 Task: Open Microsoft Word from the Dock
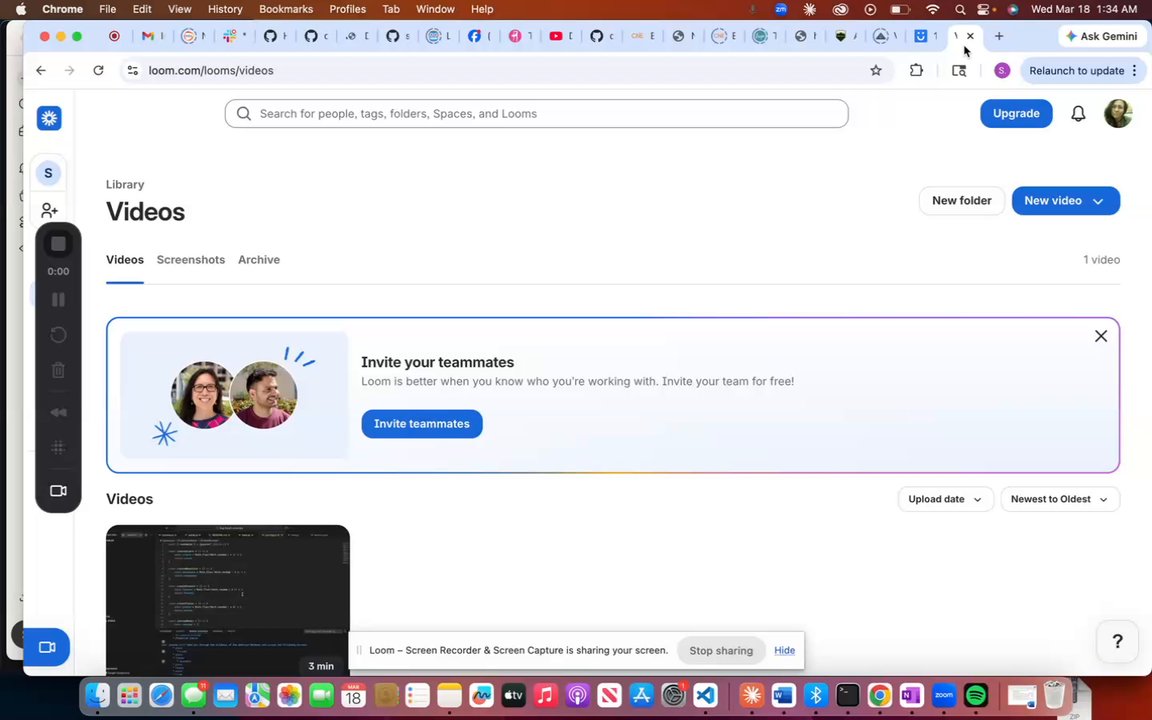point(783,695)
